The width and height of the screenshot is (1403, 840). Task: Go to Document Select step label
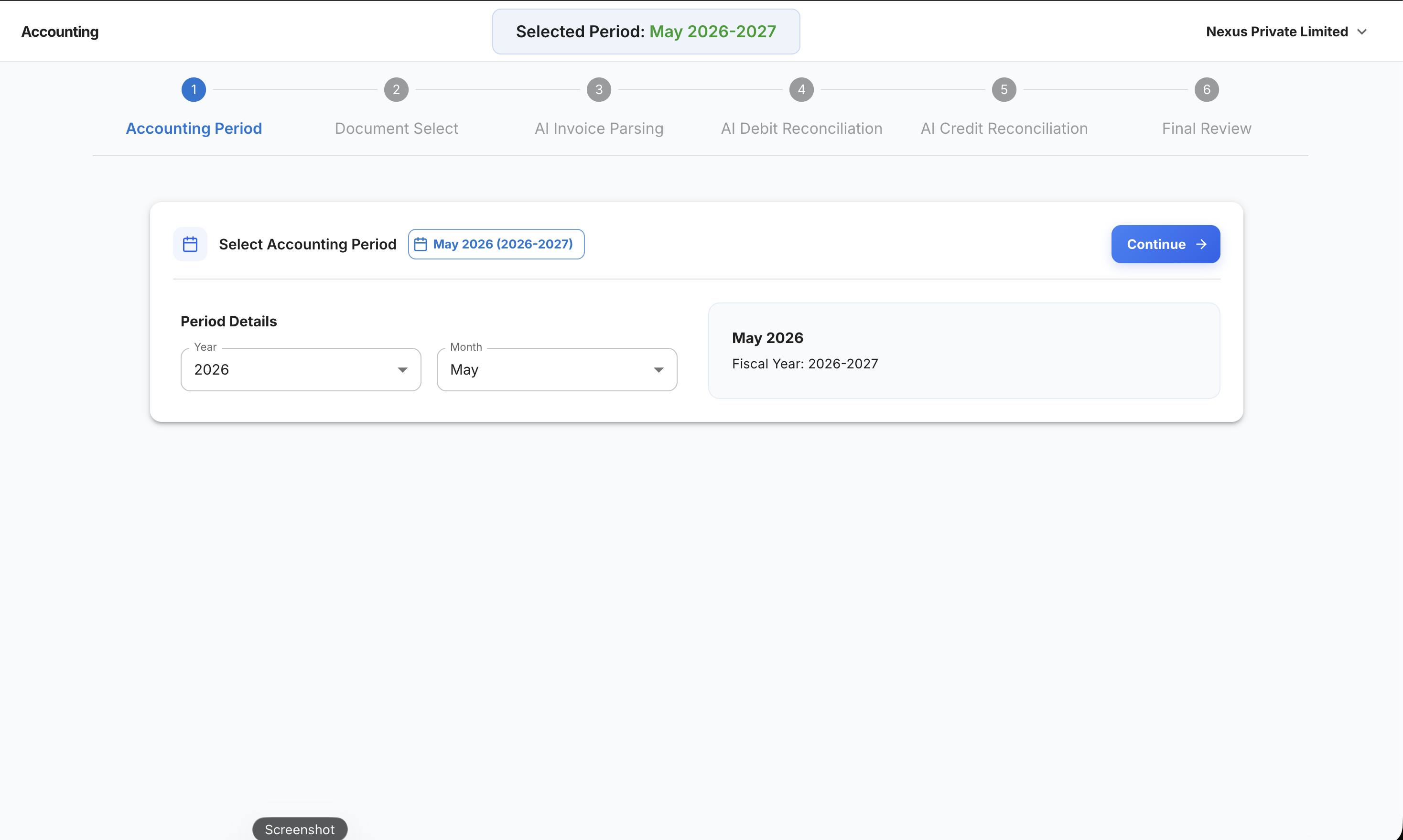coord(396,129)
